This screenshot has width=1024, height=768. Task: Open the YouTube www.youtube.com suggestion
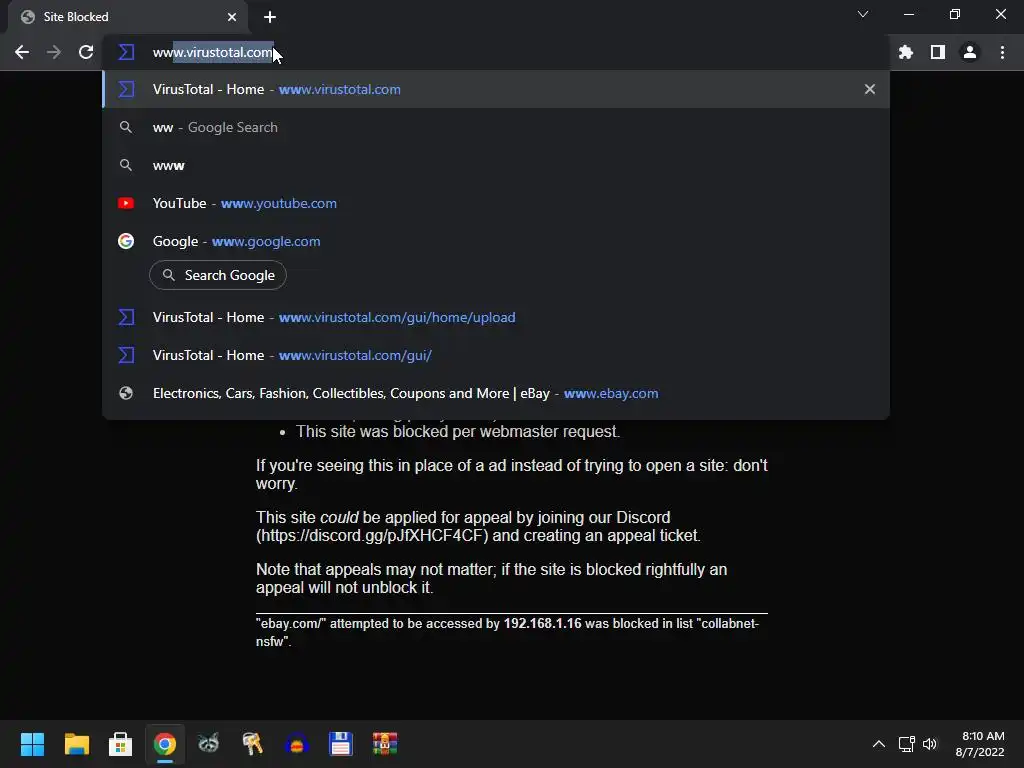(x=496, y=203)
